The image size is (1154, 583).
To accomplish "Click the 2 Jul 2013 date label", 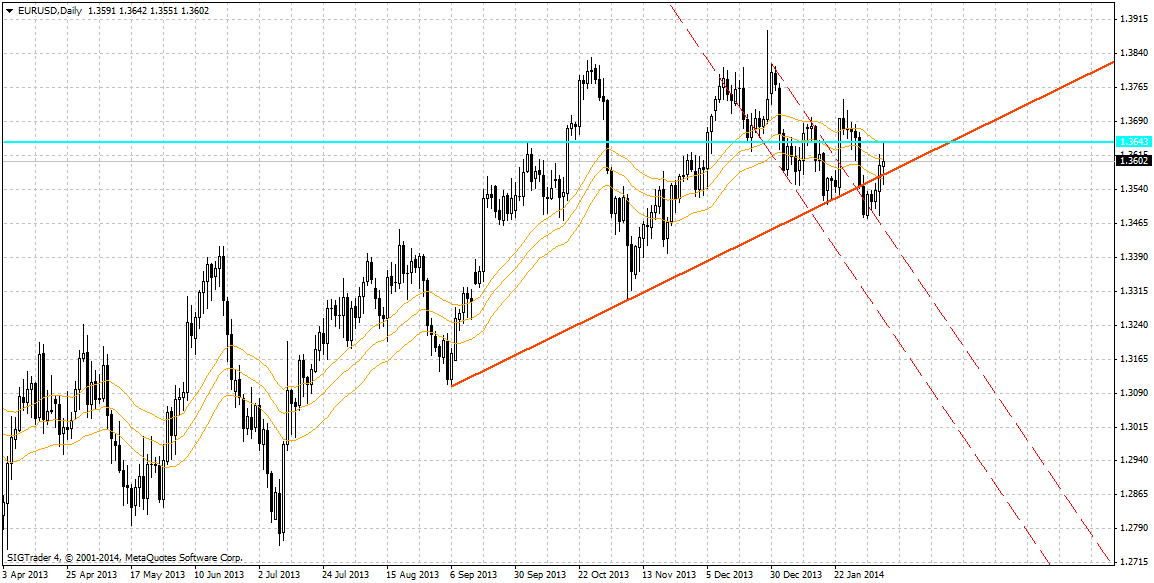I will point(280,574).
